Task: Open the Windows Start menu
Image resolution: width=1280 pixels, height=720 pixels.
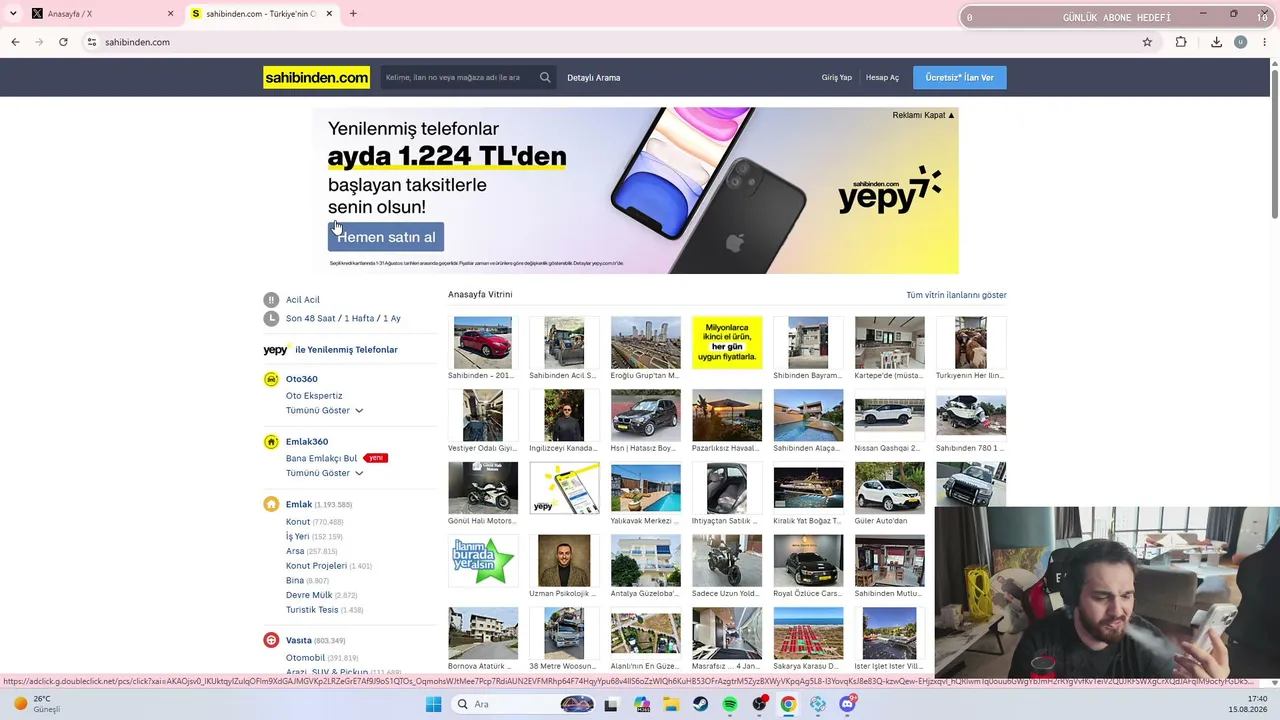Action: point(433,704)
